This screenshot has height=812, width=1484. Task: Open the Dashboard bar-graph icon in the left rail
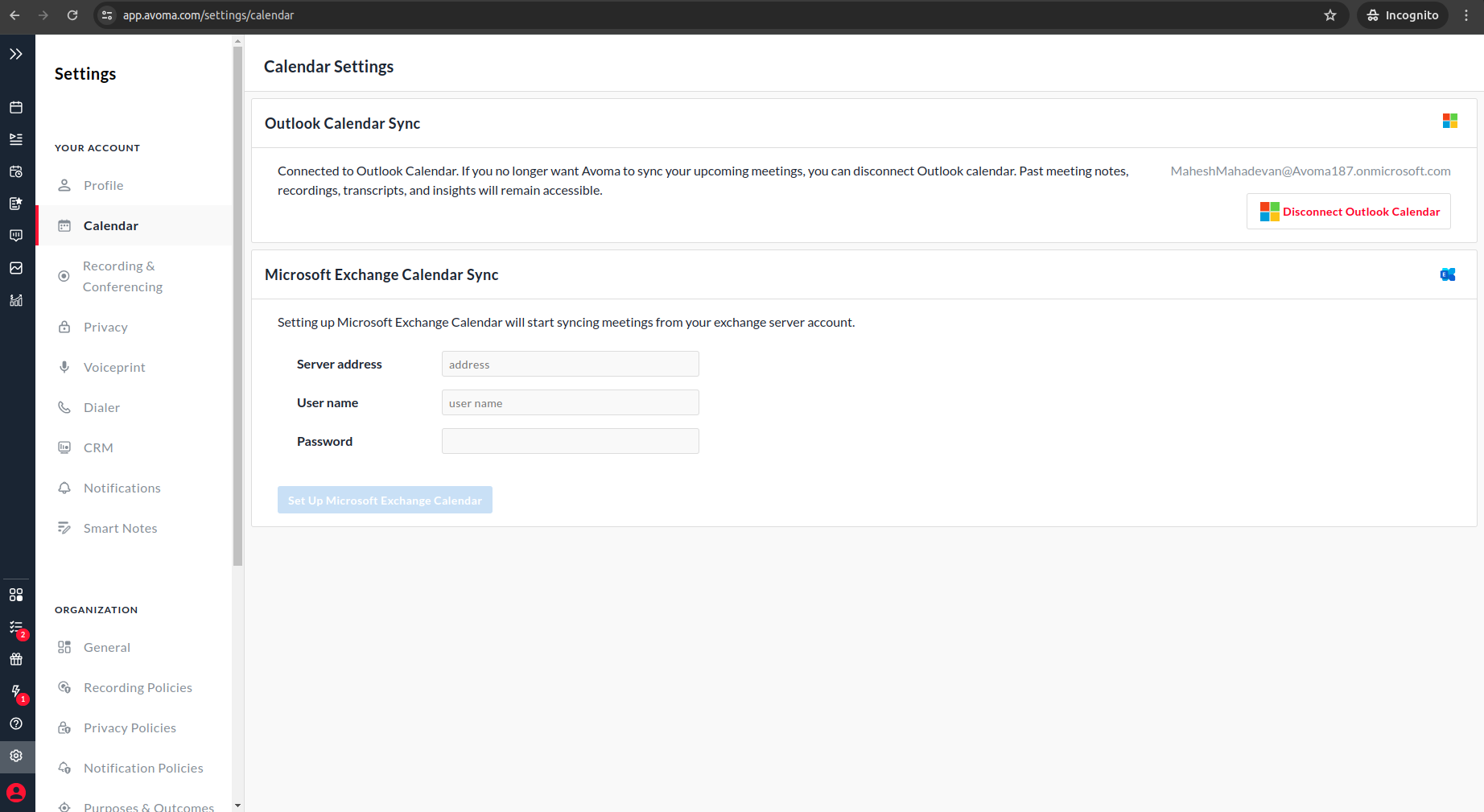(16, 300)
